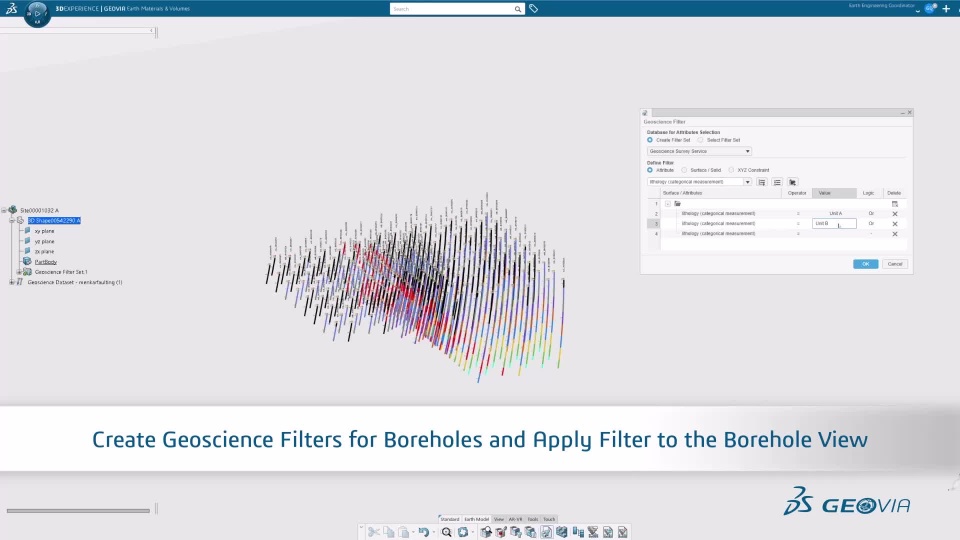Collapse the 3D Shape tree node

12,220
